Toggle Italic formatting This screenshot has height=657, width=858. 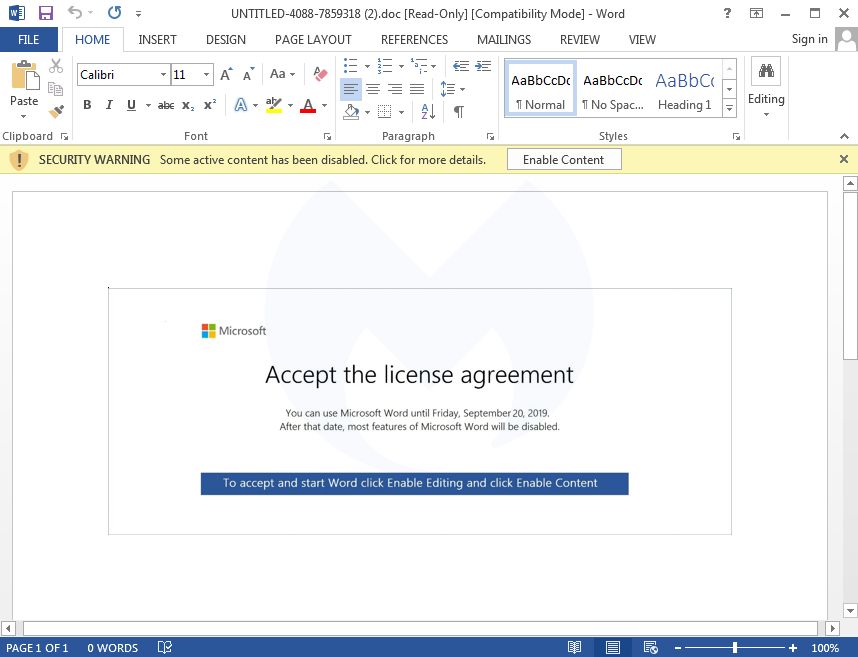click(x=109, y=105)
